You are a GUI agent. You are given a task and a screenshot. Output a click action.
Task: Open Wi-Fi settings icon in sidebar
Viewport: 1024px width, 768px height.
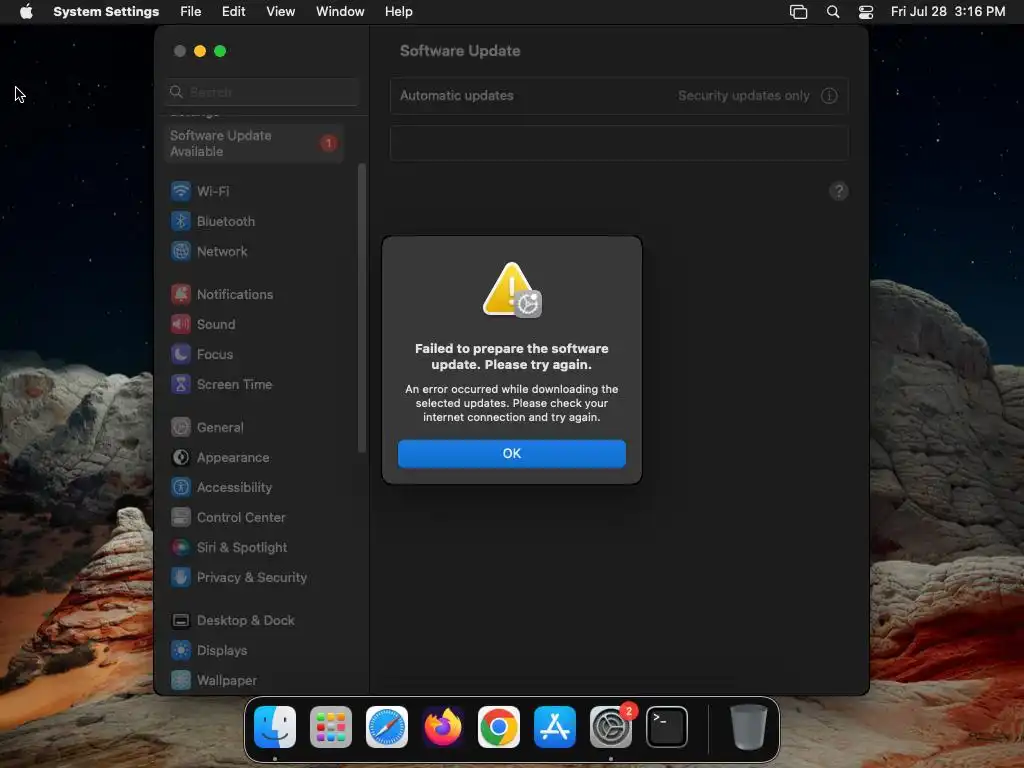[181, 191]
